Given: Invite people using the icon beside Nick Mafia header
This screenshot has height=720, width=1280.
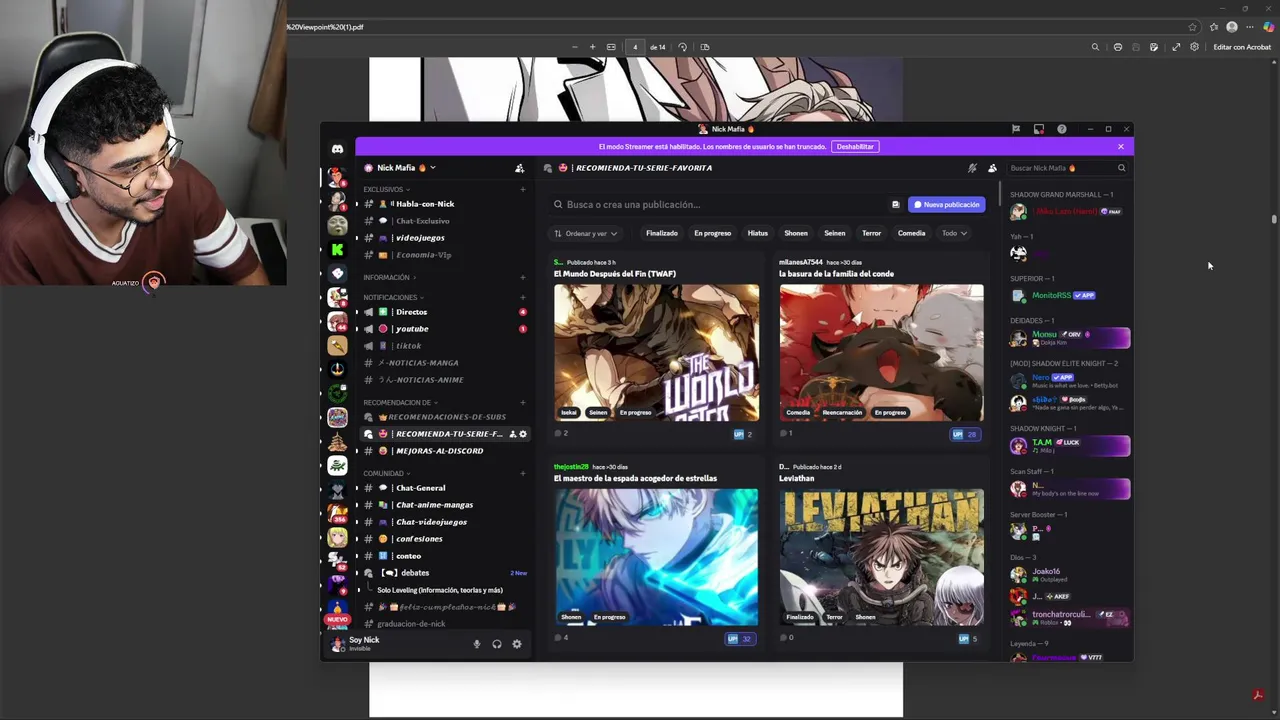Looking at the screenshot, I should point(519,168).
